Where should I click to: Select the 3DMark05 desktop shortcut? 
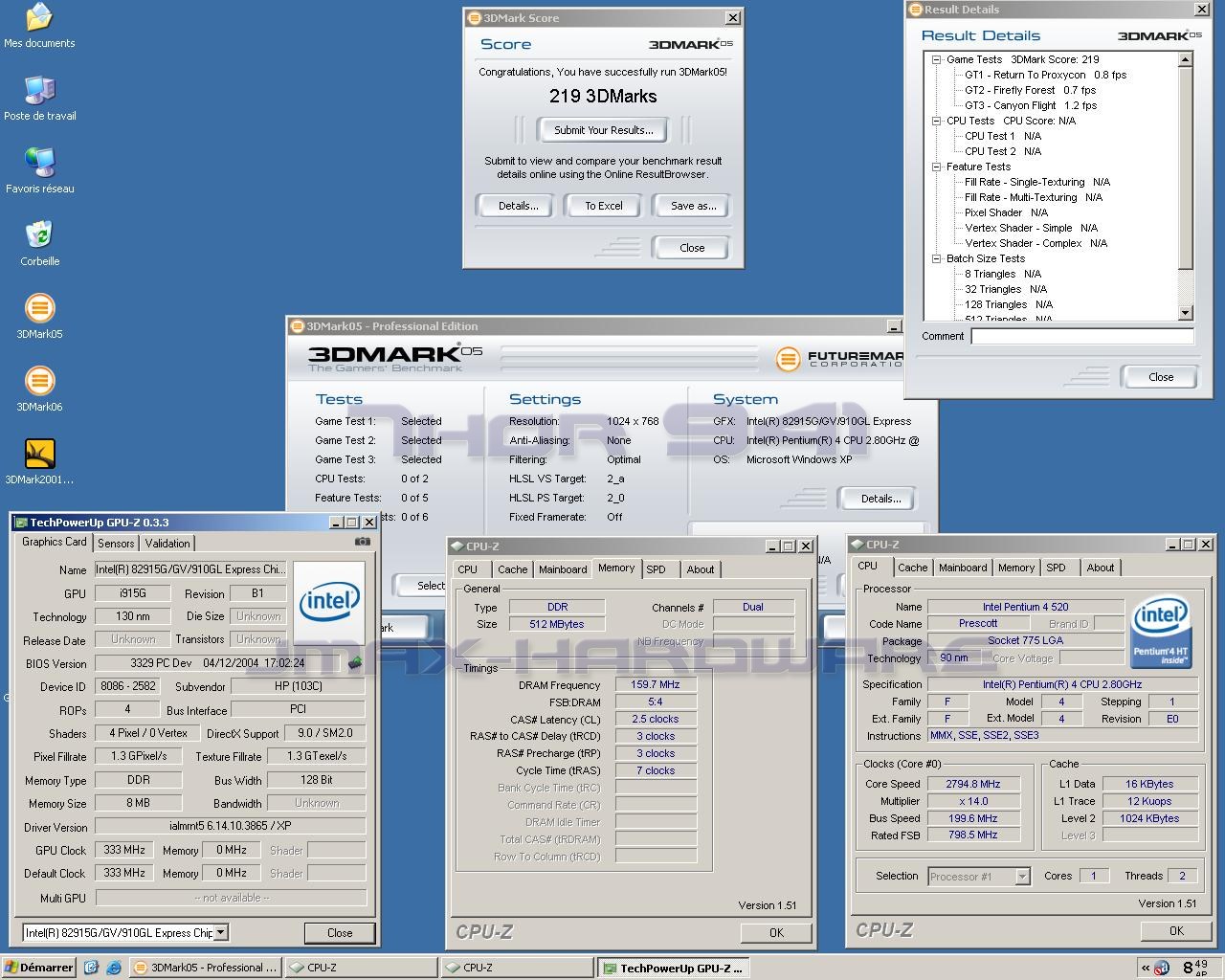pos(39,317)
